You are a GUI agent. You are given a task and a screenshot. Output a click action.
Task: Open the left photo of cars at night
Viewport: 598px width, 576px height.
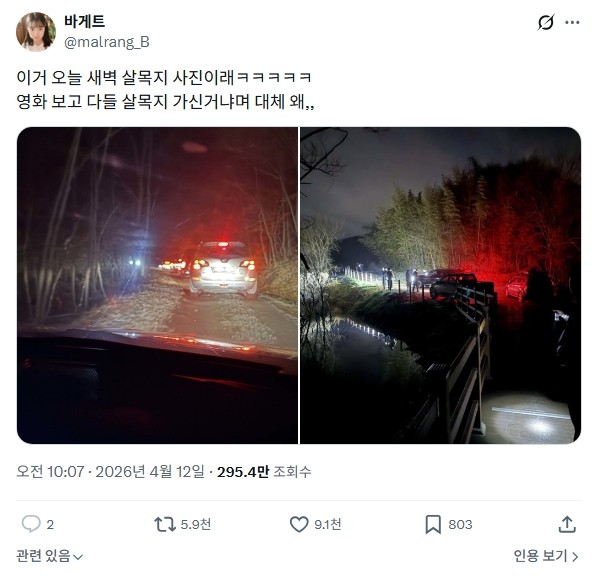click(157, 285)
